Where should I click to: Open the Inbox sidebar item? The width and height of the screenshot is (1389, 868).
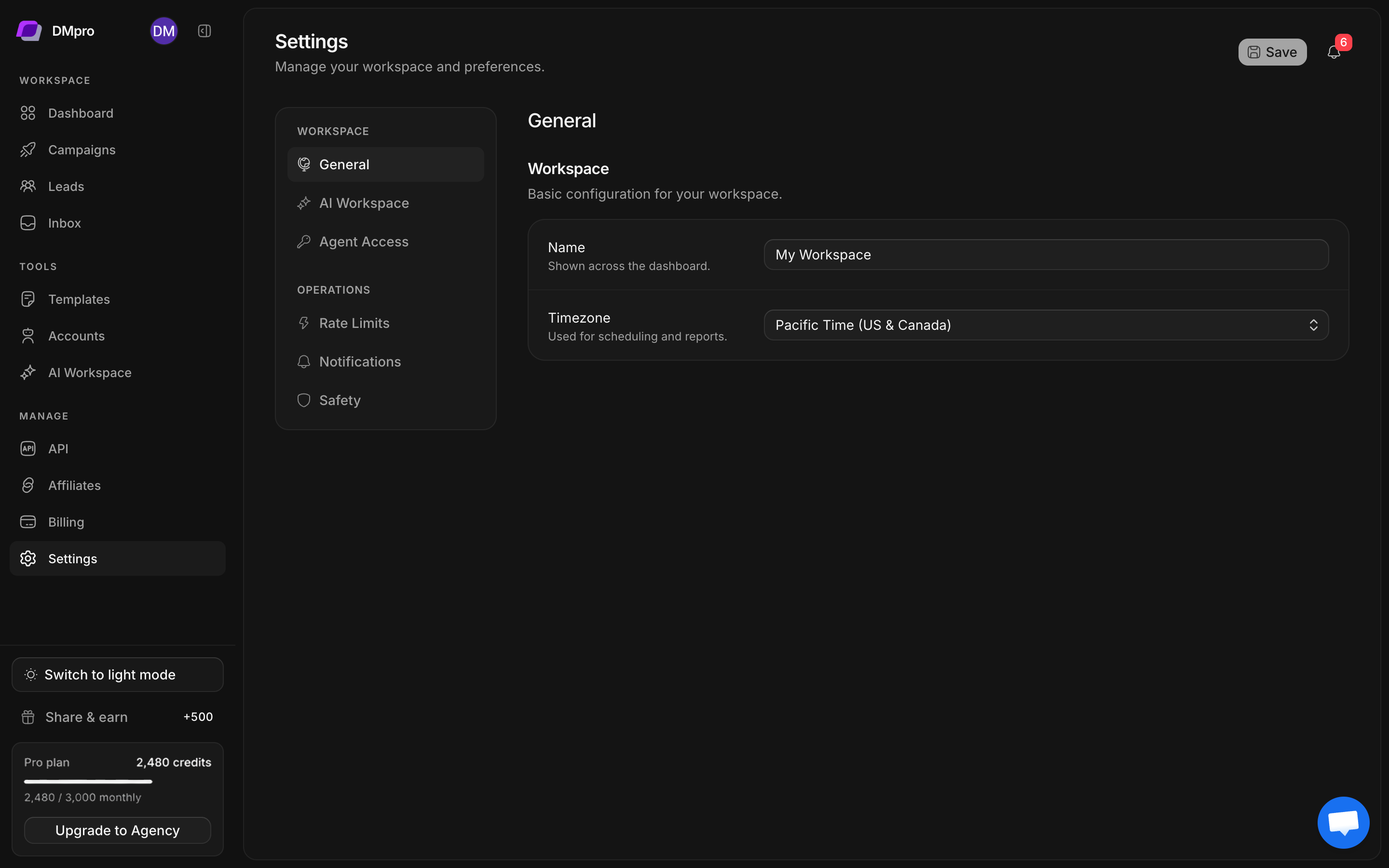click(118, 223)
